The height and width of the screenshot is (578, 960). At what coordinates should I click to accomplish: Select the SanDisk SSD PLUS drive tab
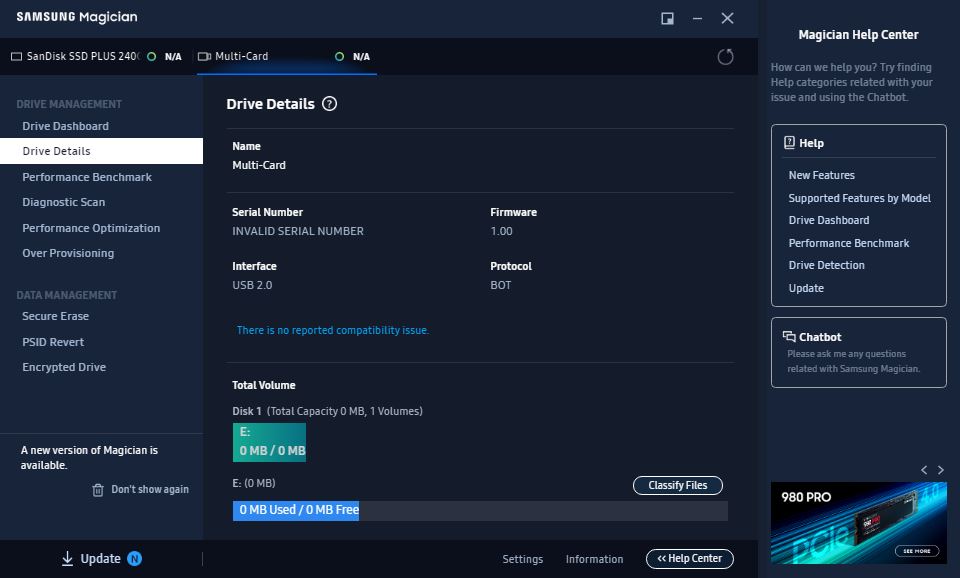click(x=98, y=56)
